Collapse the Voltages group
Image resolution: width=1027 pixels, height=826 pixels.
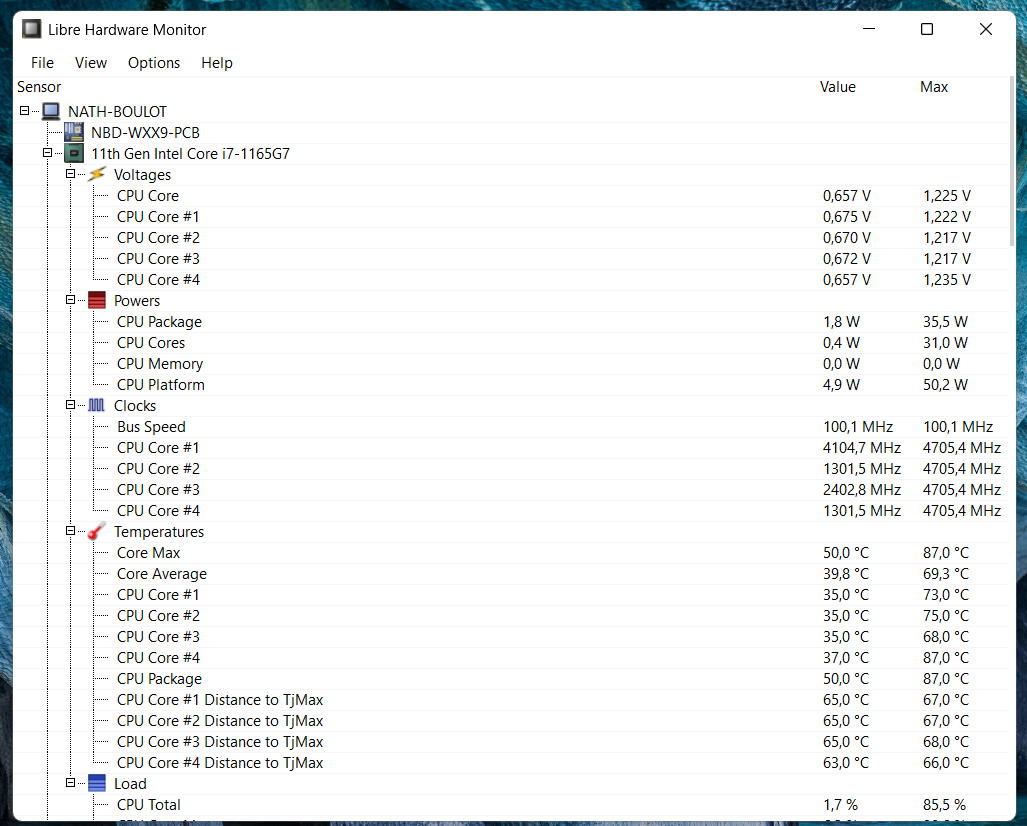[71, 174]
